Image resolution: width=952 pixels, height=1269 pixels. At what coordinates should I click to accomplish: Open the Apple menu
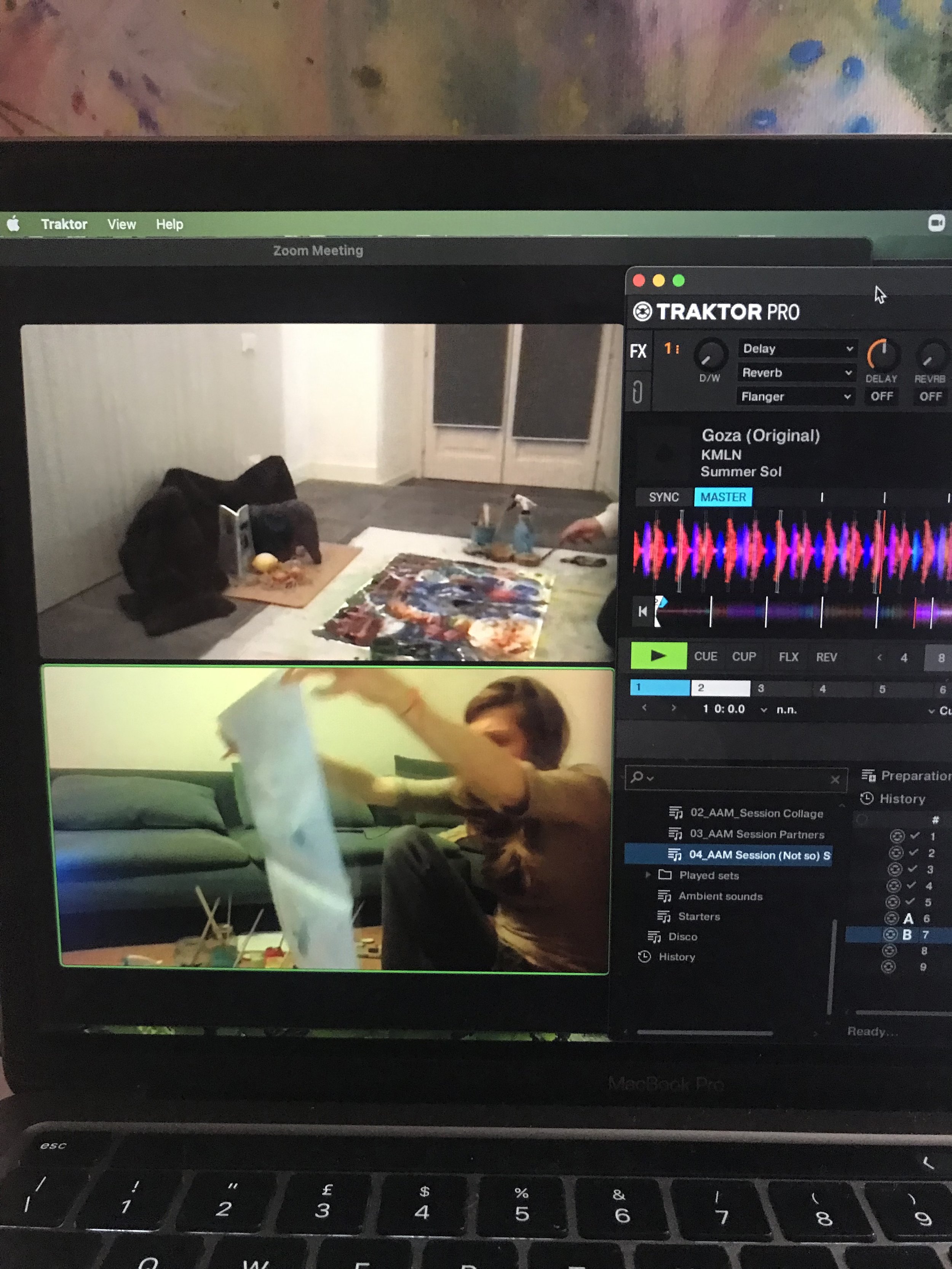coord(14,224)
